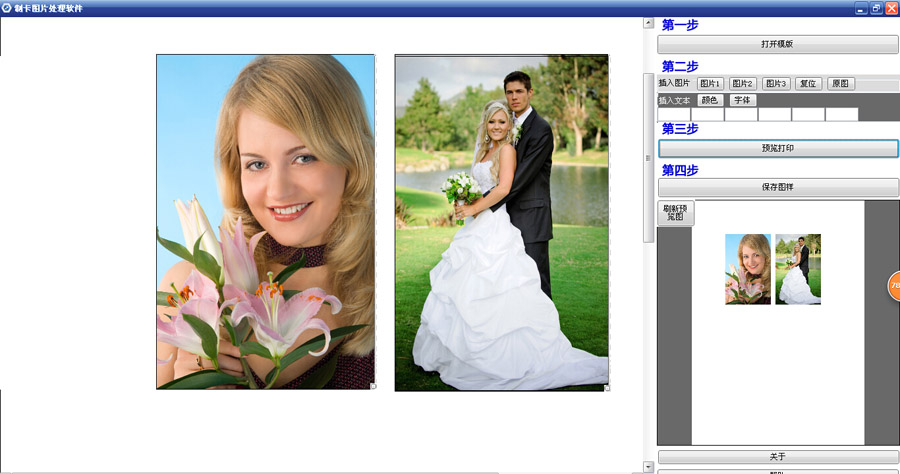This screenshot has height=474, width=900.
Task: Refresh preview with 刷新预览图 button
Action: click(x=676, y=213)
